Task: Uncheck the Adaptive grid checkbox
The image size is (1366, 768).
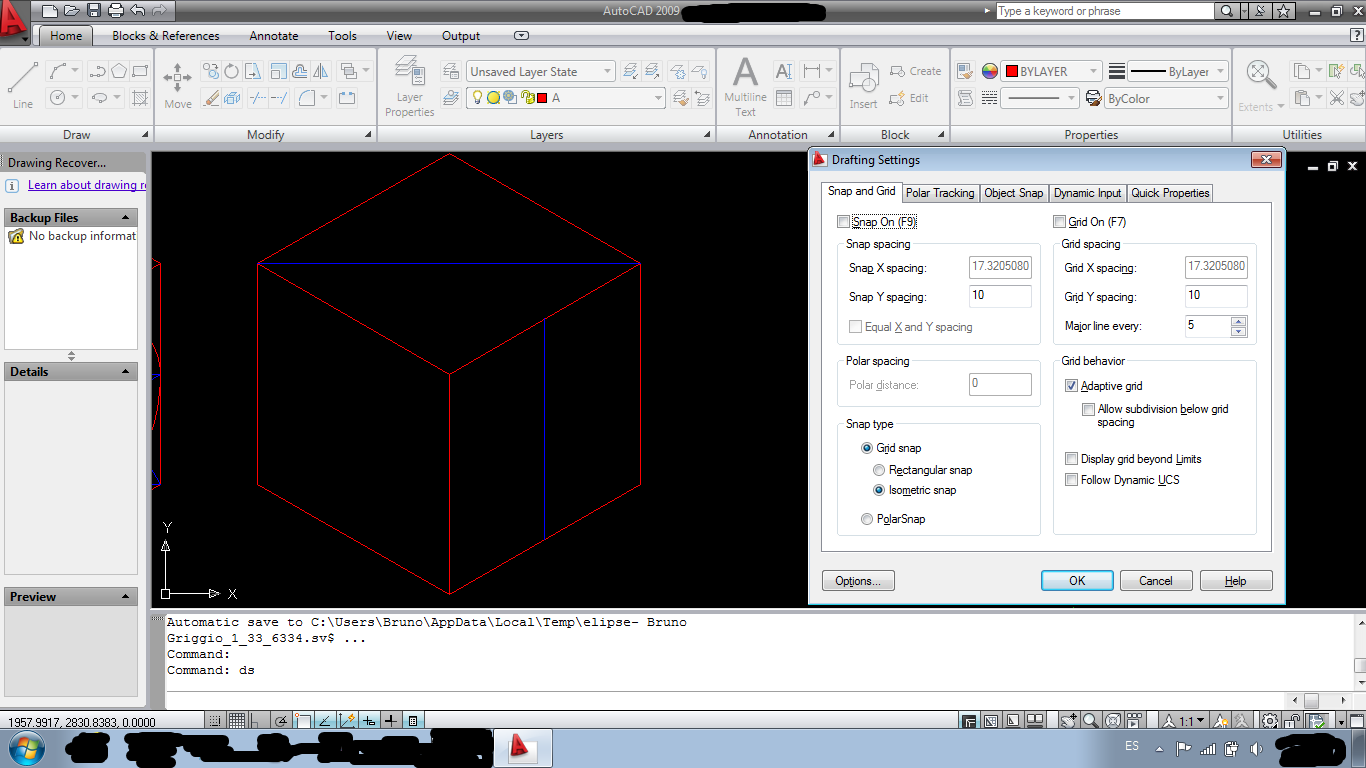Action: (1071, 386)
